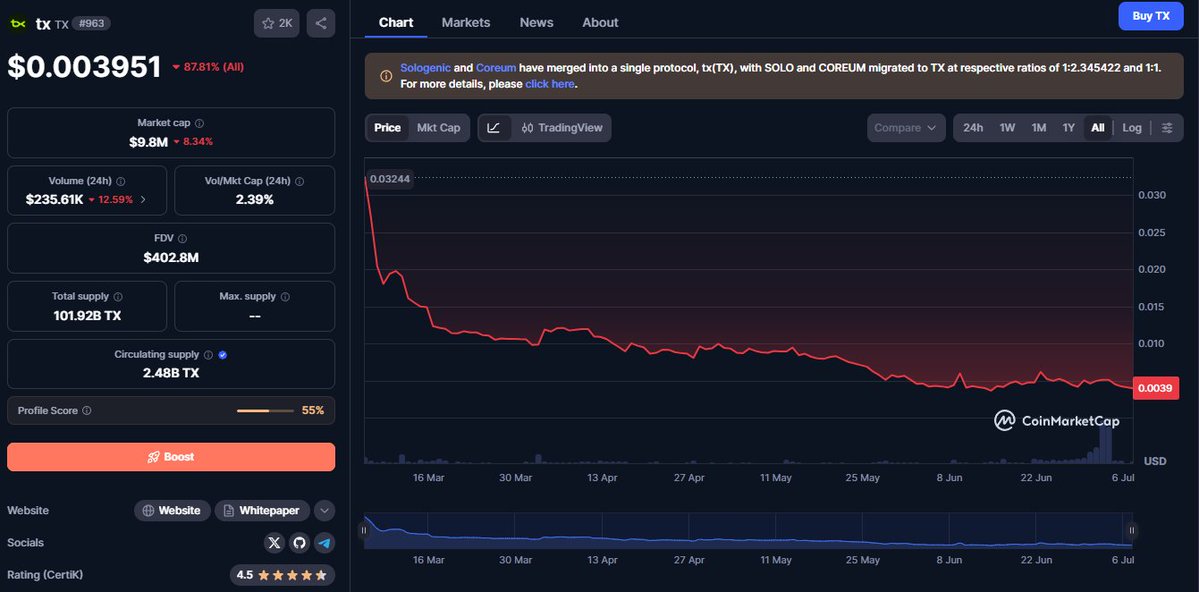Screen dimensions: 1199x592
Task: Switch to line chart icon
Action: pyautogui.click(x=494, y=128)
